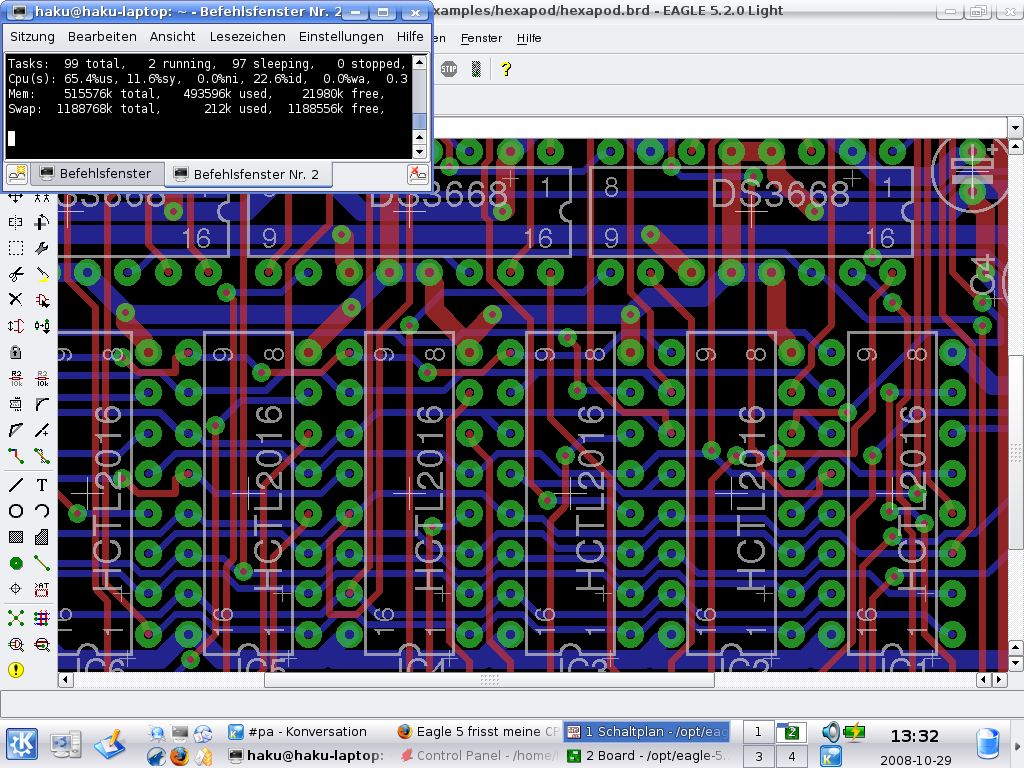
Task: Select the Mirror tool in EAGLE
Action: (16, 223)
